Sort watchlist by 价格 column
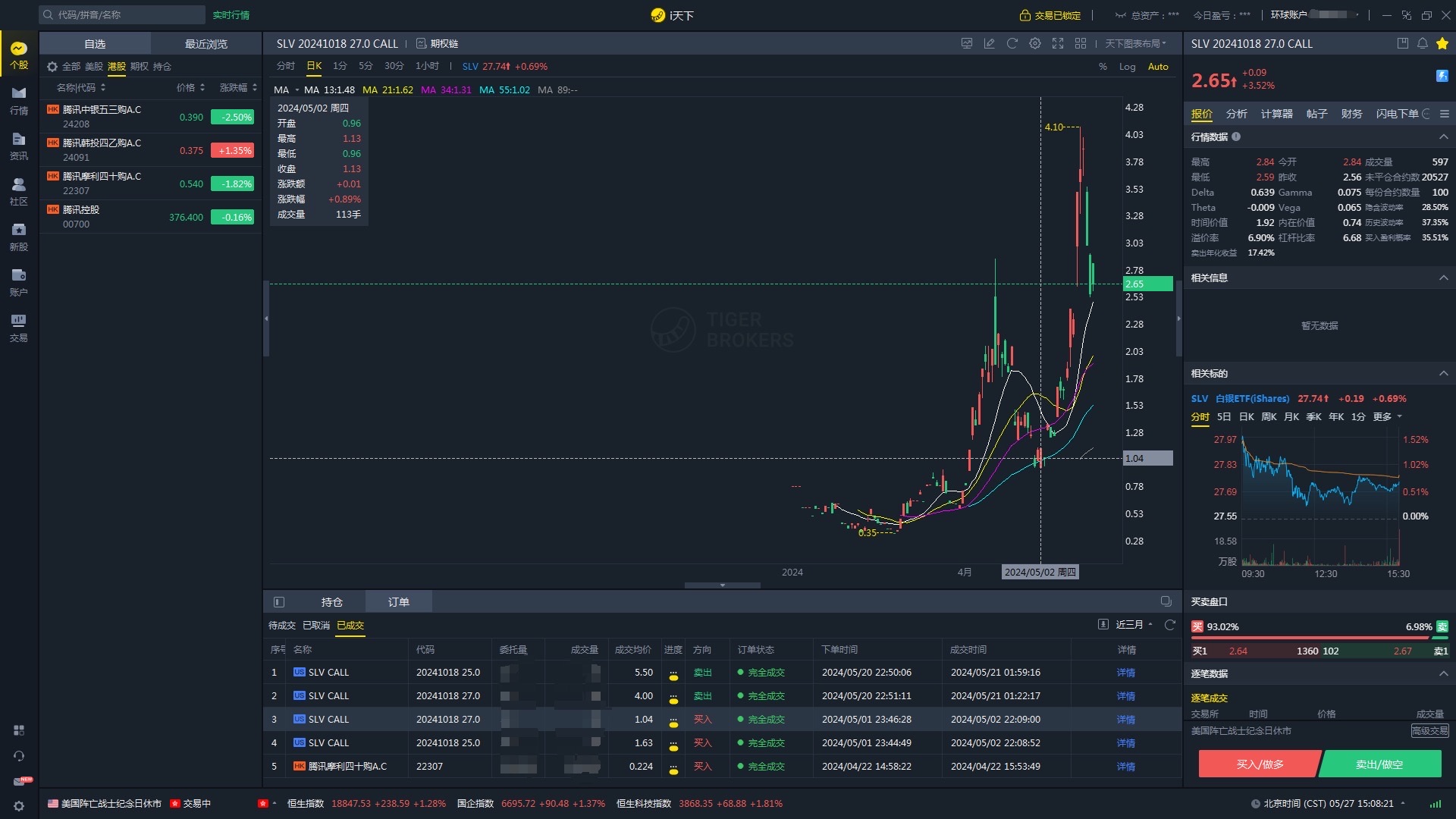1456x819 pixels. click(190, 88)
